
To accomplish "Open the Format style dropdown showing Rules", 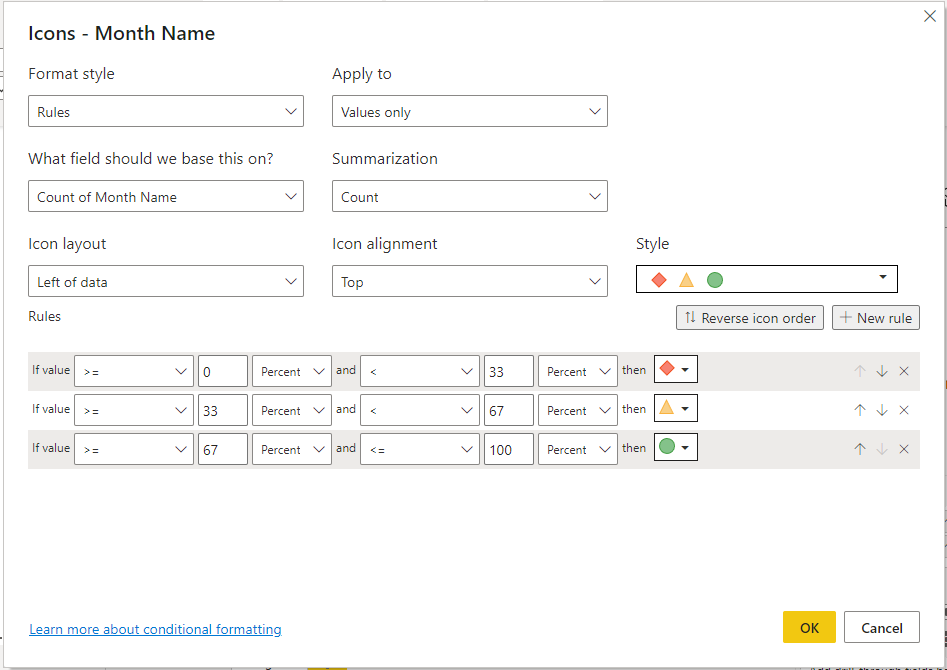I will (165, 111).
